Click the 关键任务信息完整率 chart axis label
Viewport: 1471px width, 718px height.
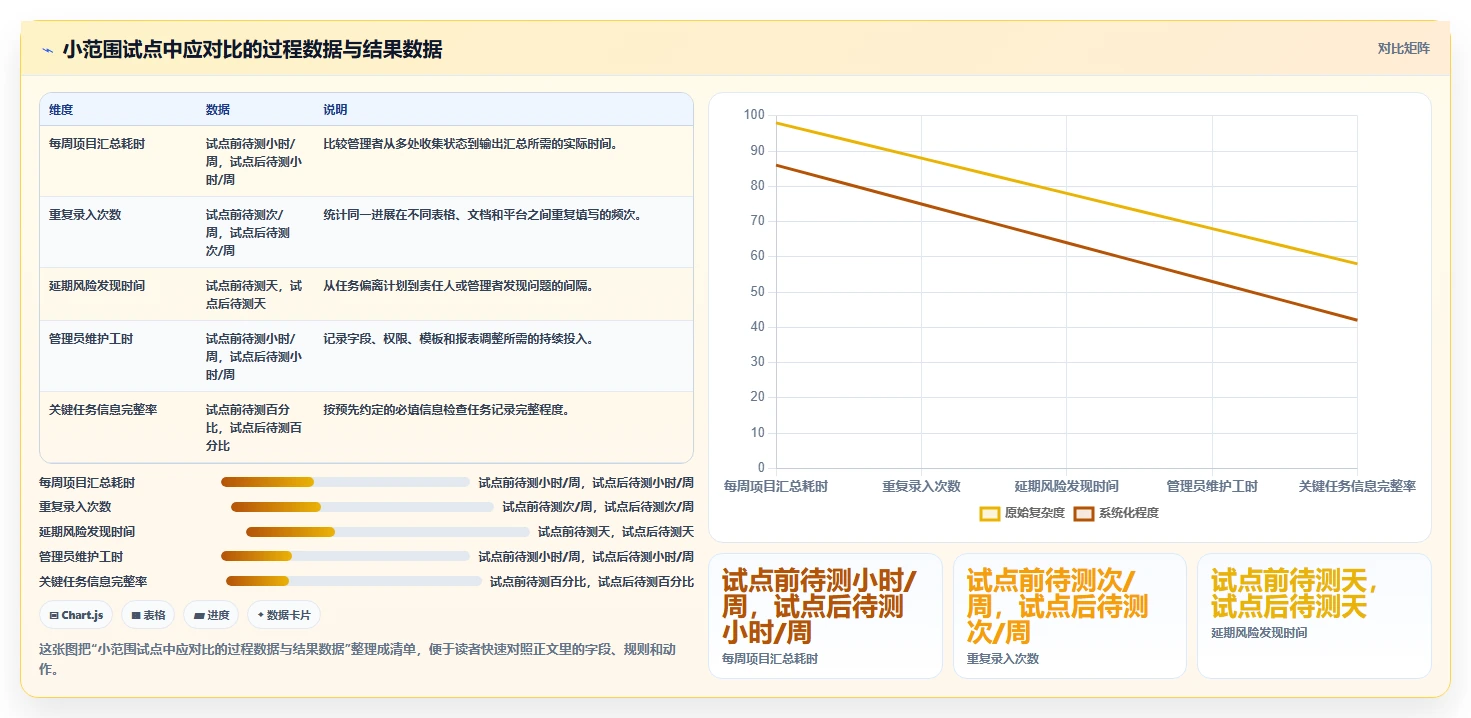pos(1357,486)
